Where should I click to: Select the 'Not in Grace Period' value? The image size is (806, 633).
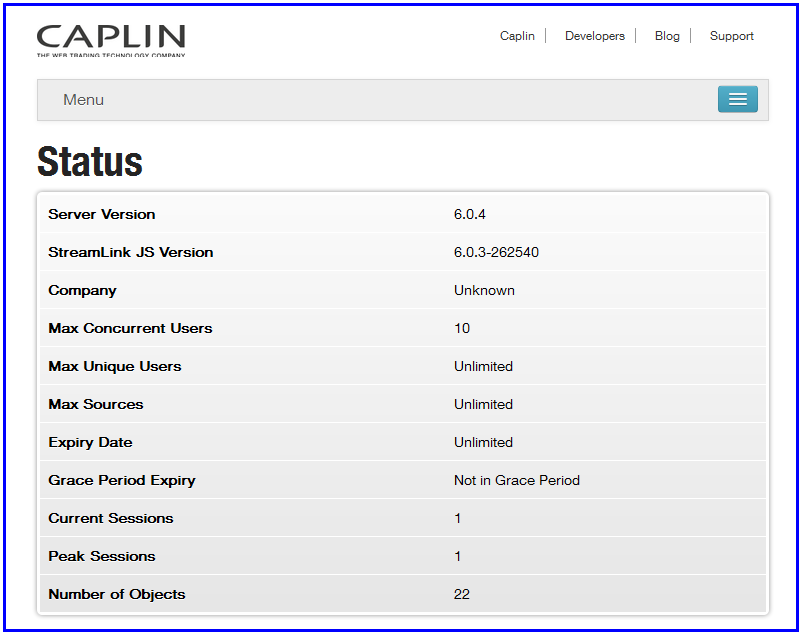517,480
